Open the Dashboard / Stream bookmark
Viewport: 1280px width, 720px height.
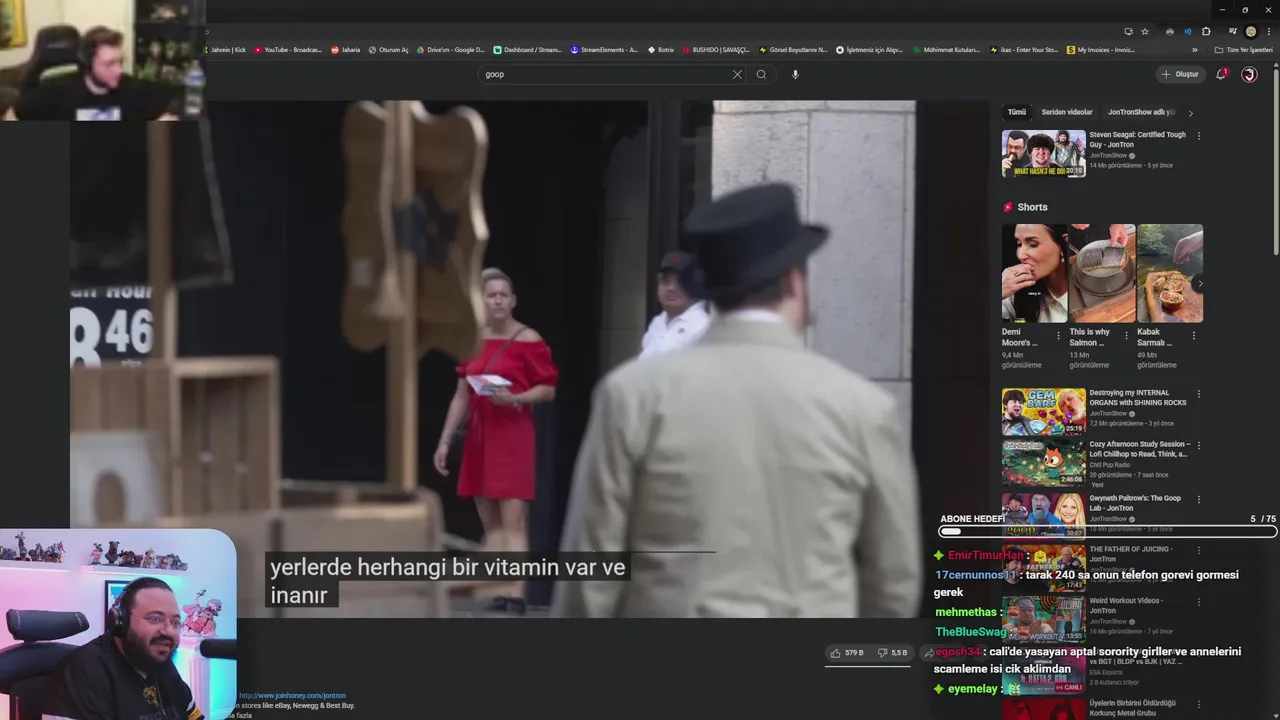[528, 49]
